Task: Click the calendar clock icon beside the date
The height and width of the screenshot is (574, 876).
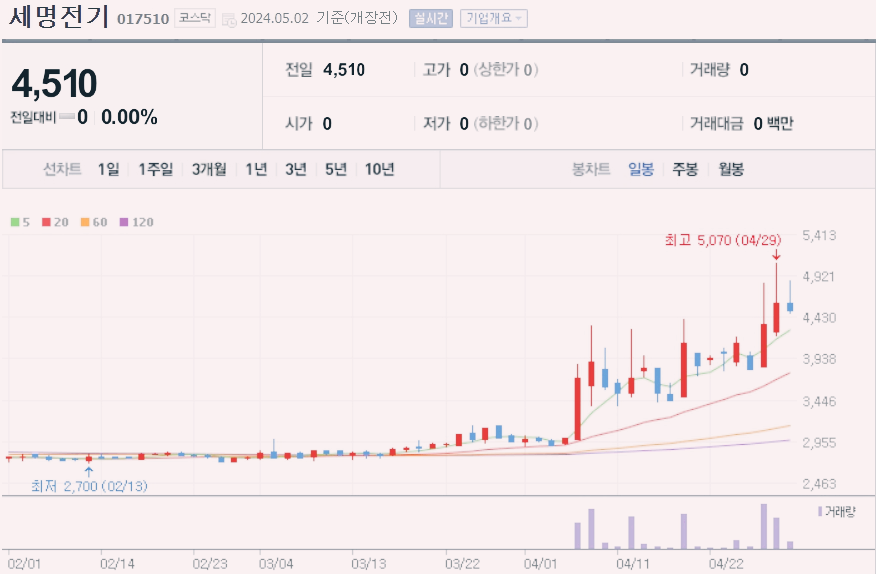Action: 229,21
